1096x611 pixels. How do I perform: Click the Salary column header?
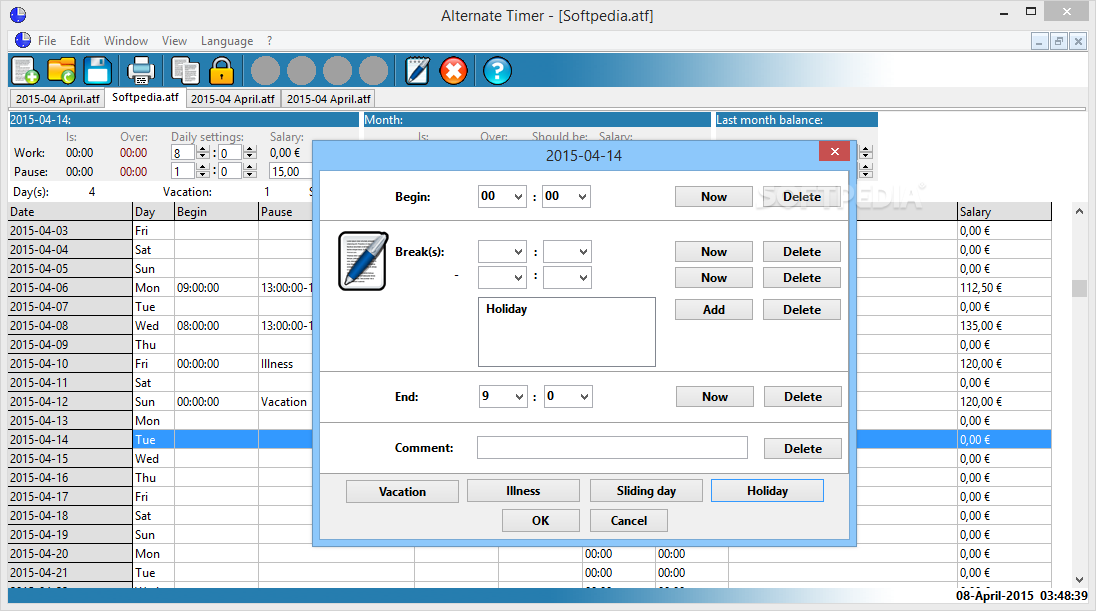(1004, 211)
